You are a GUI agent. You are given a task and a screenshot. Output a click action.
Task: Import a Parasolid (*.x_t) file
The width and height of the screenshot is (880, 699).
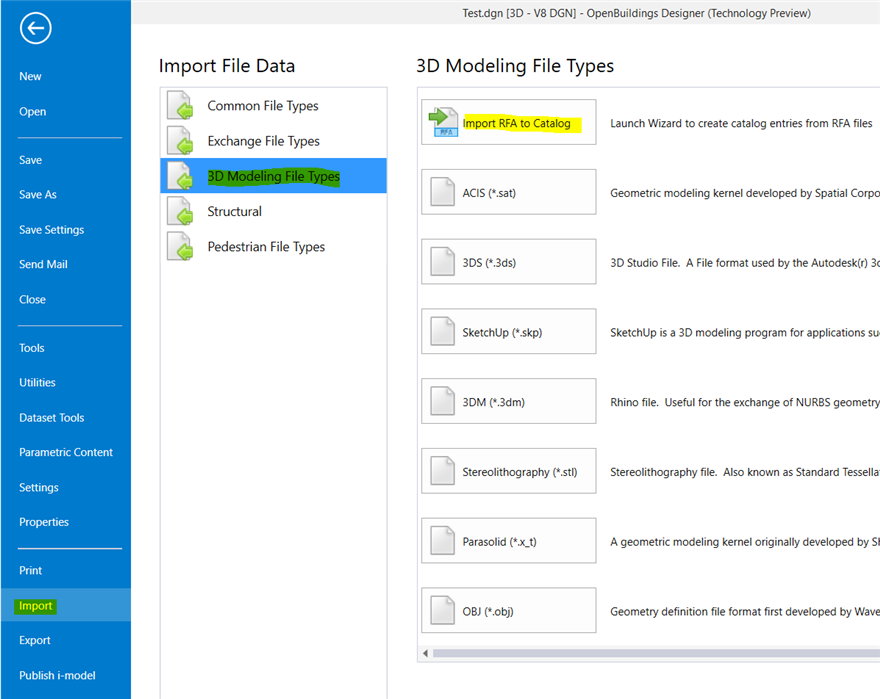(508, 541)
